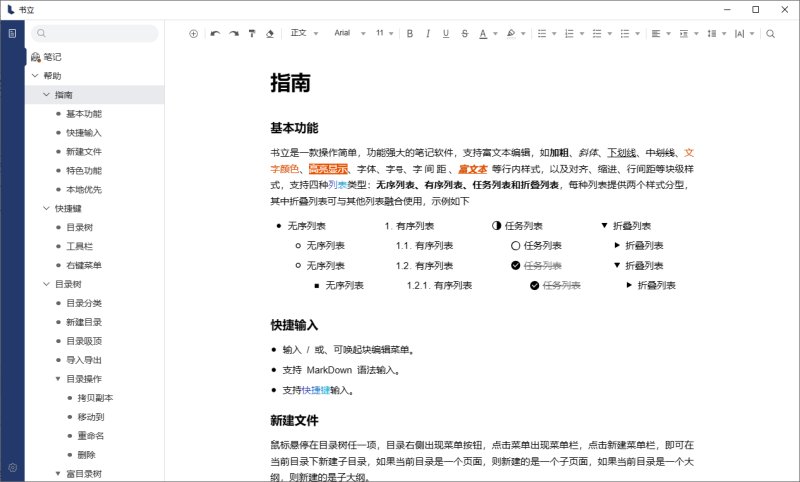Select 基本功能 in the sidebar tree
This screenshot has width=800, height=482.
84,114
